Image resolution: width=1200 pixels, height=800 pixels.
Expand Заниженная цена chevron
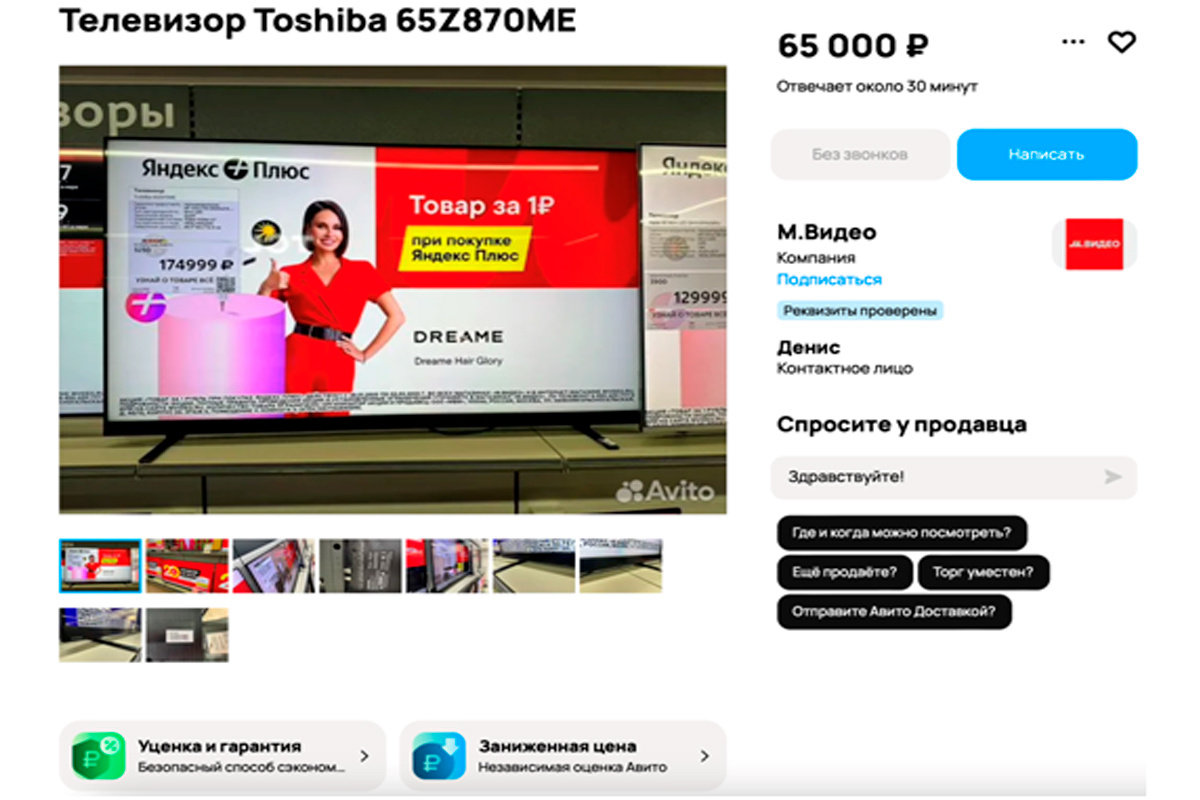[704, 756]
